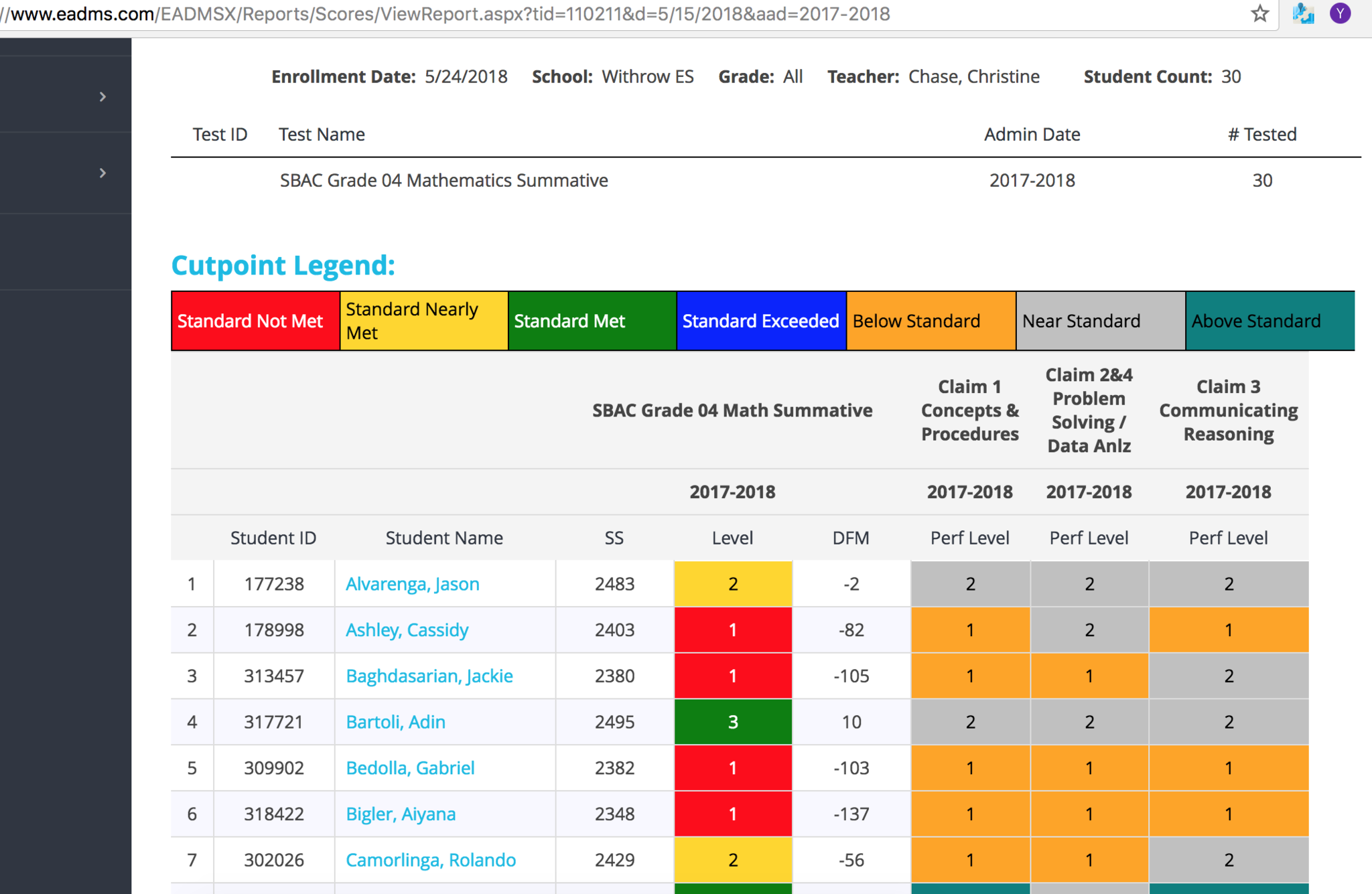
Task: Open Bigler, Aiyana student link
Action: pos(401,814)
